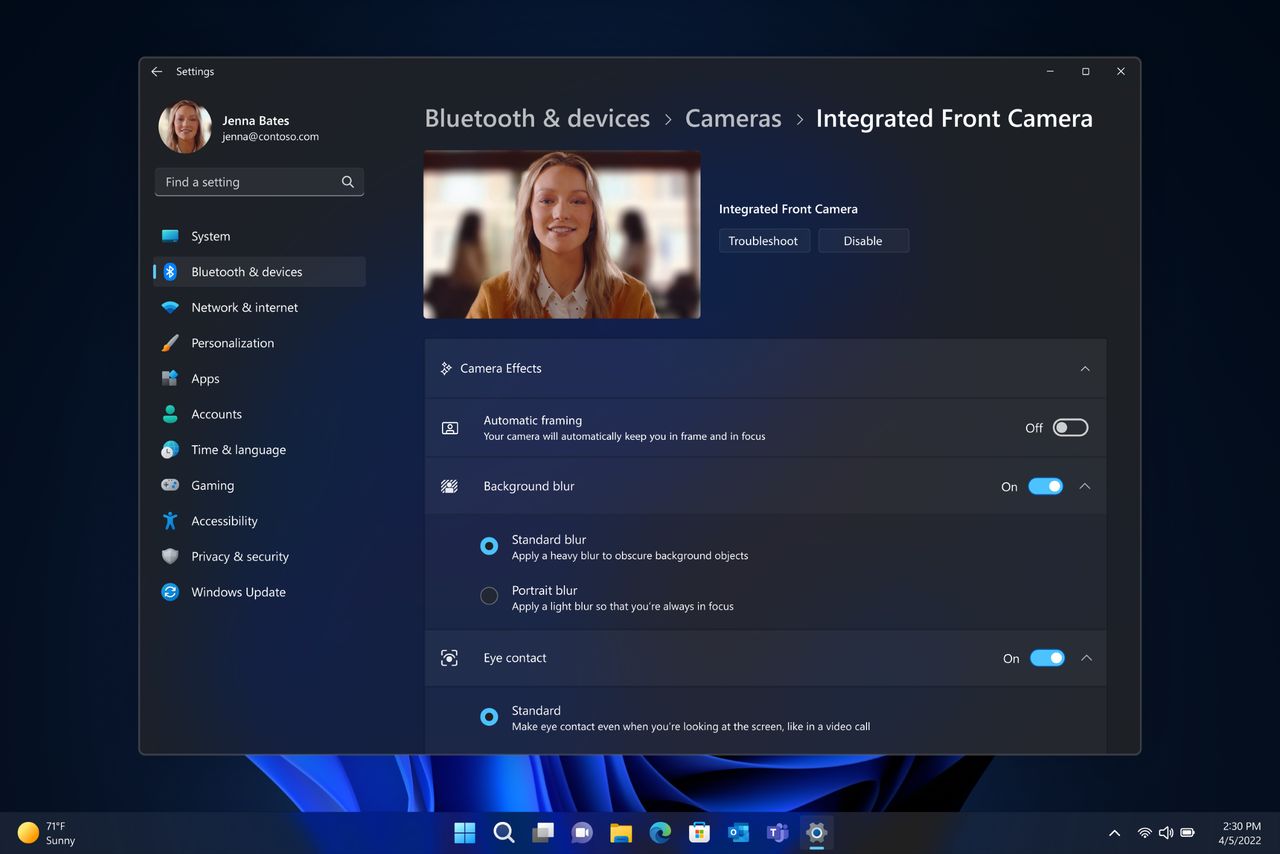
Task: Disable the Background blur toggle
Action: (x=1046, y=486)
